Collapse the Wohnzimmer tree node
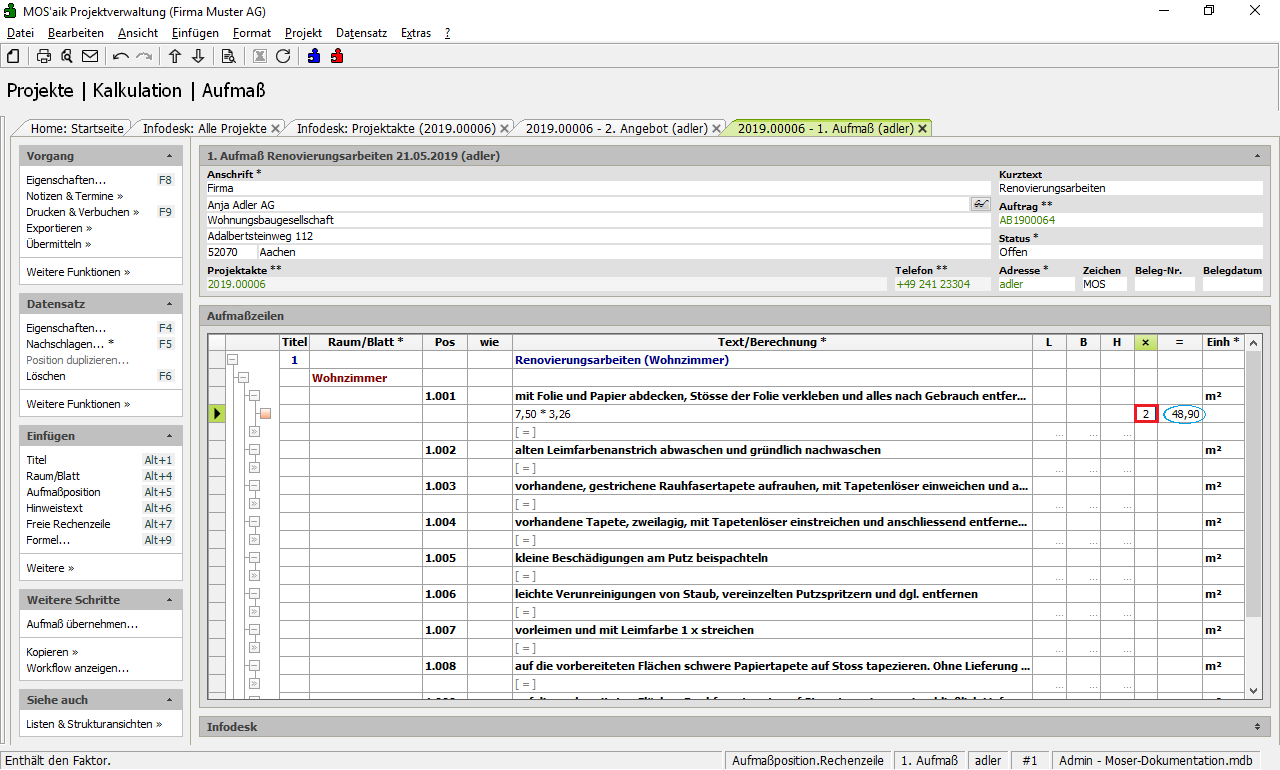This screenshot has height=770, width=1280. (242, 378)
